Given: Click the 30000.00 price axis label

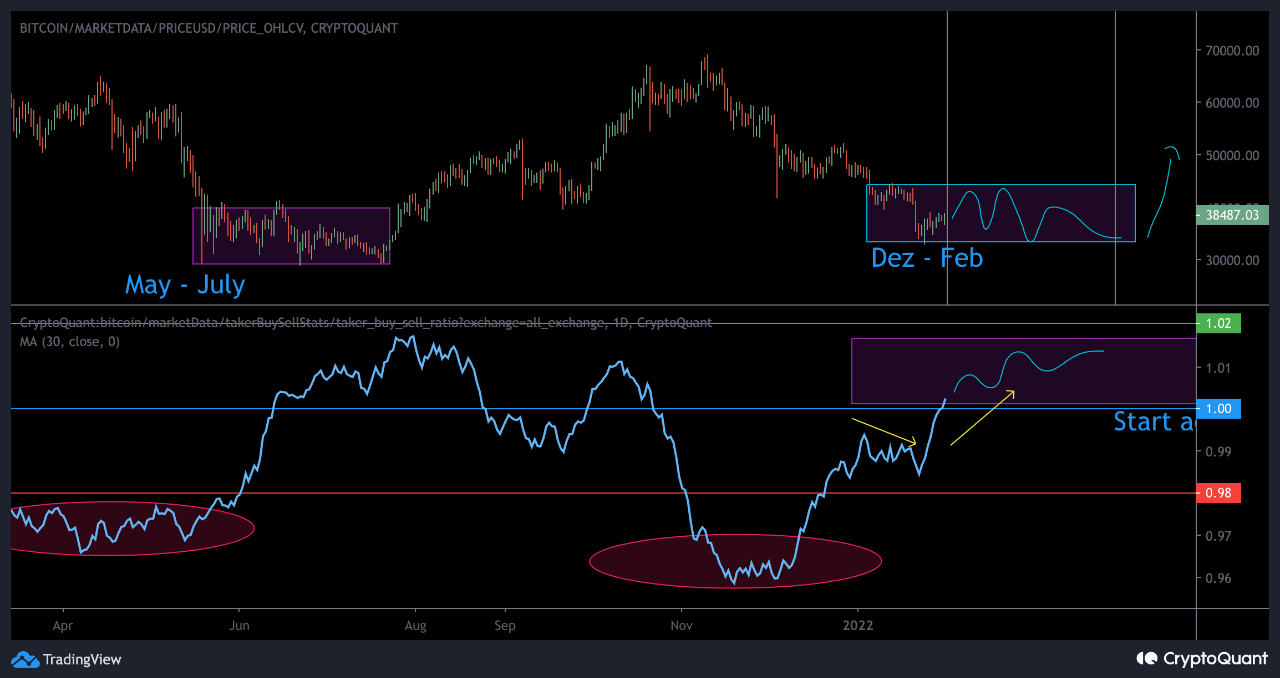Looking at the screenshot, I should pos(1230,260).
